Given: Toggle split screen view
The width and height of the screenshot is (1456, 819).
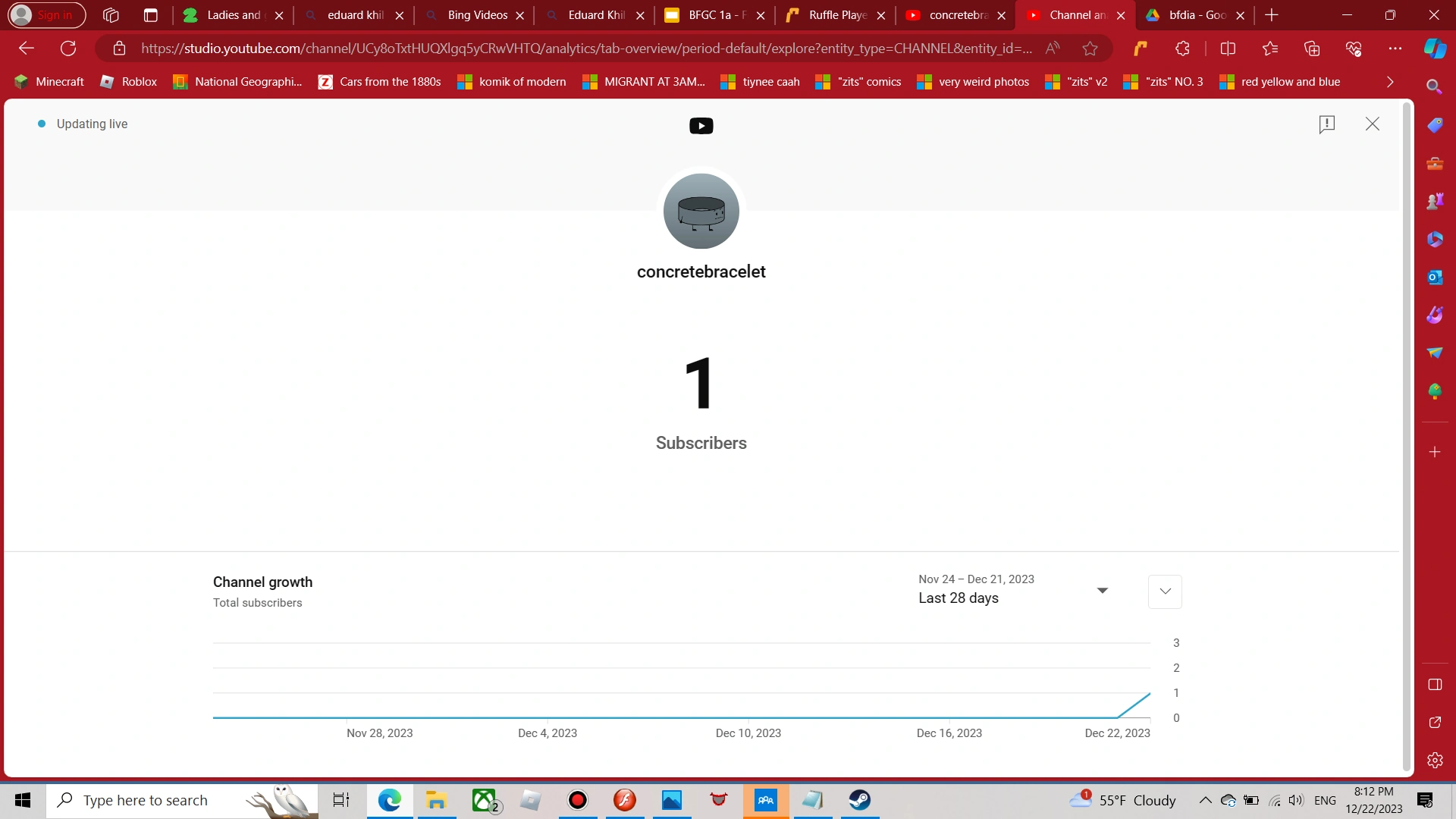Looking at the screenshot, I should point(1228,49).
